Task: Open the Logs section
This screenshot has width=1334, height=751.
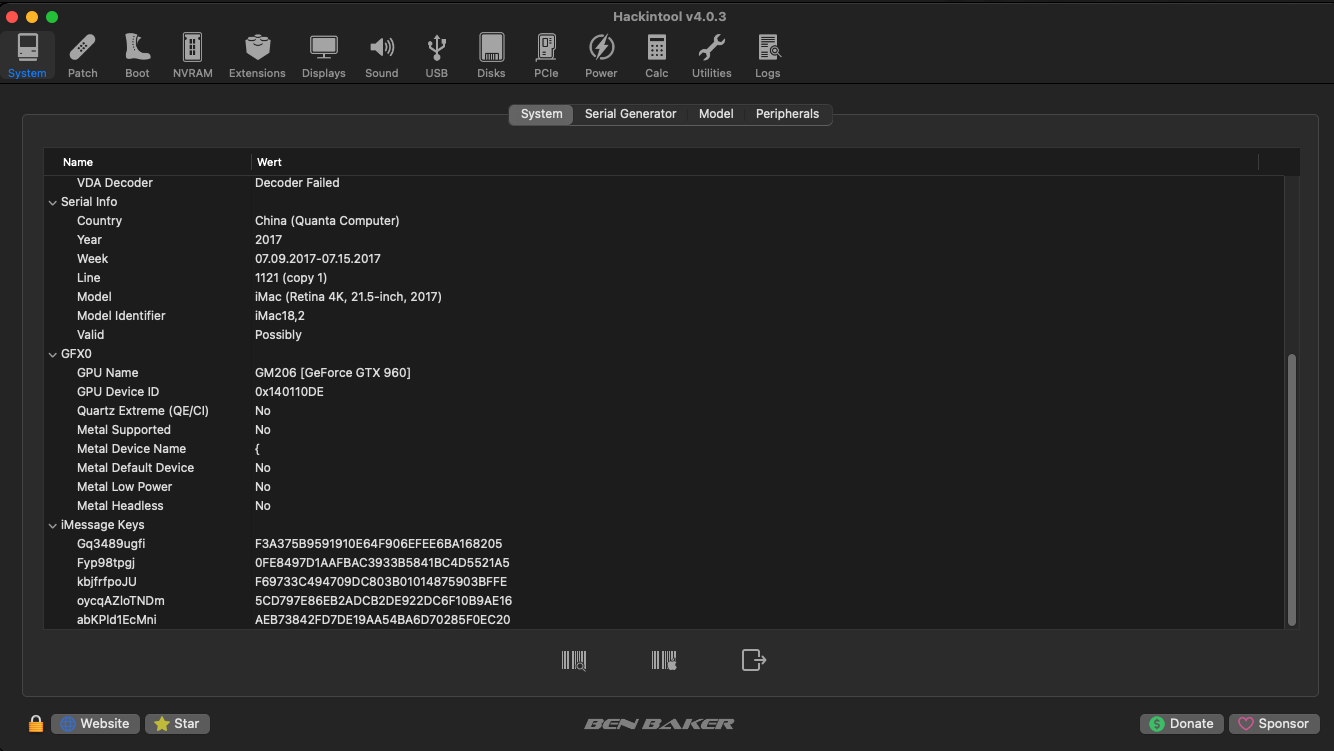Action: point(768,56)
